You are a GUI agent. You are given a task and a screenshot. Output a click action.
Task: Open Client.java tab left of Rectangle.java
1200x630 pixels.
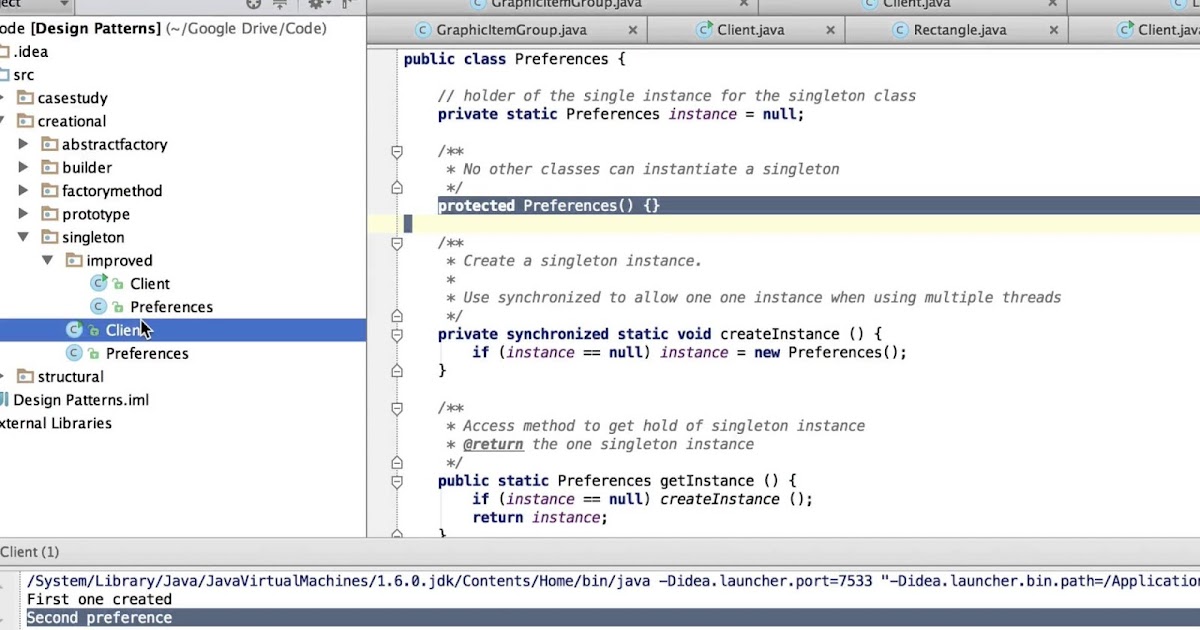(746, 30)
